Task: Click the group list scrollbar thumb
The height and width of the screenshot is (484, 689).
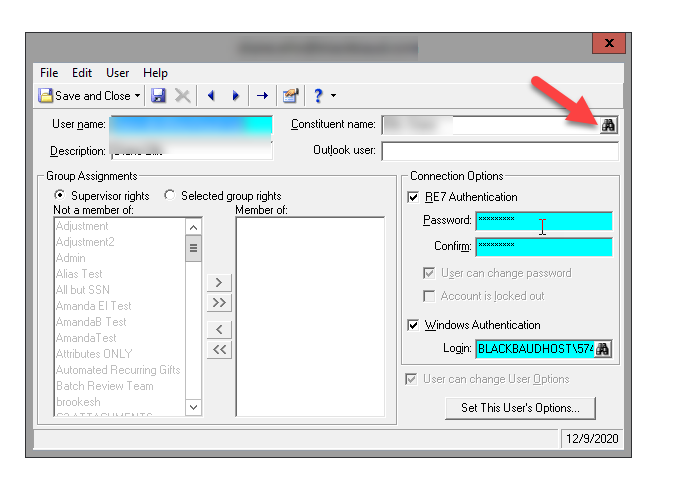Action: coord(193,248)
